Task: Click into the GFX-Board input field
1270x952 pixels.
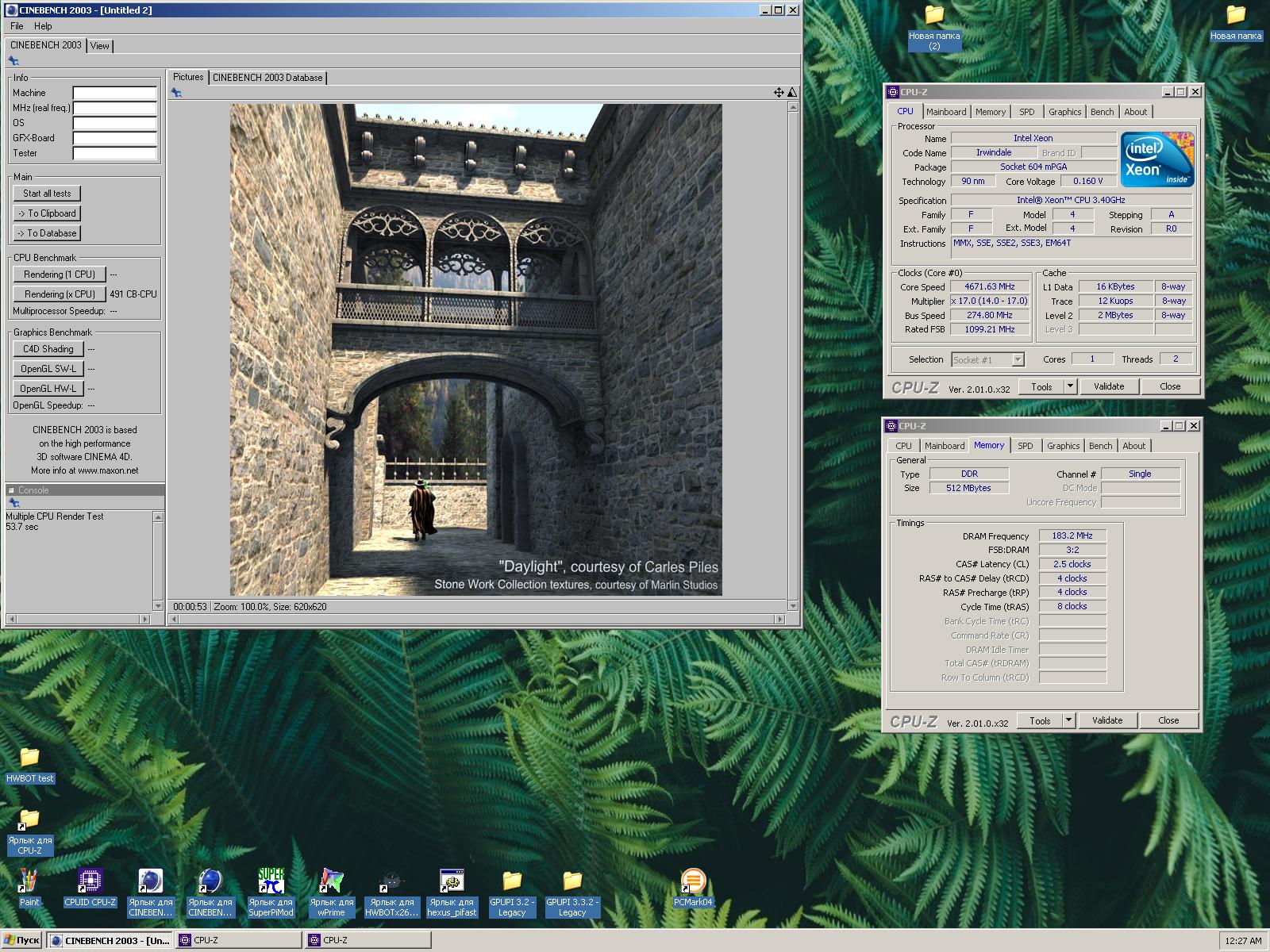Action: pyautogui.click(x=115, y=138)
